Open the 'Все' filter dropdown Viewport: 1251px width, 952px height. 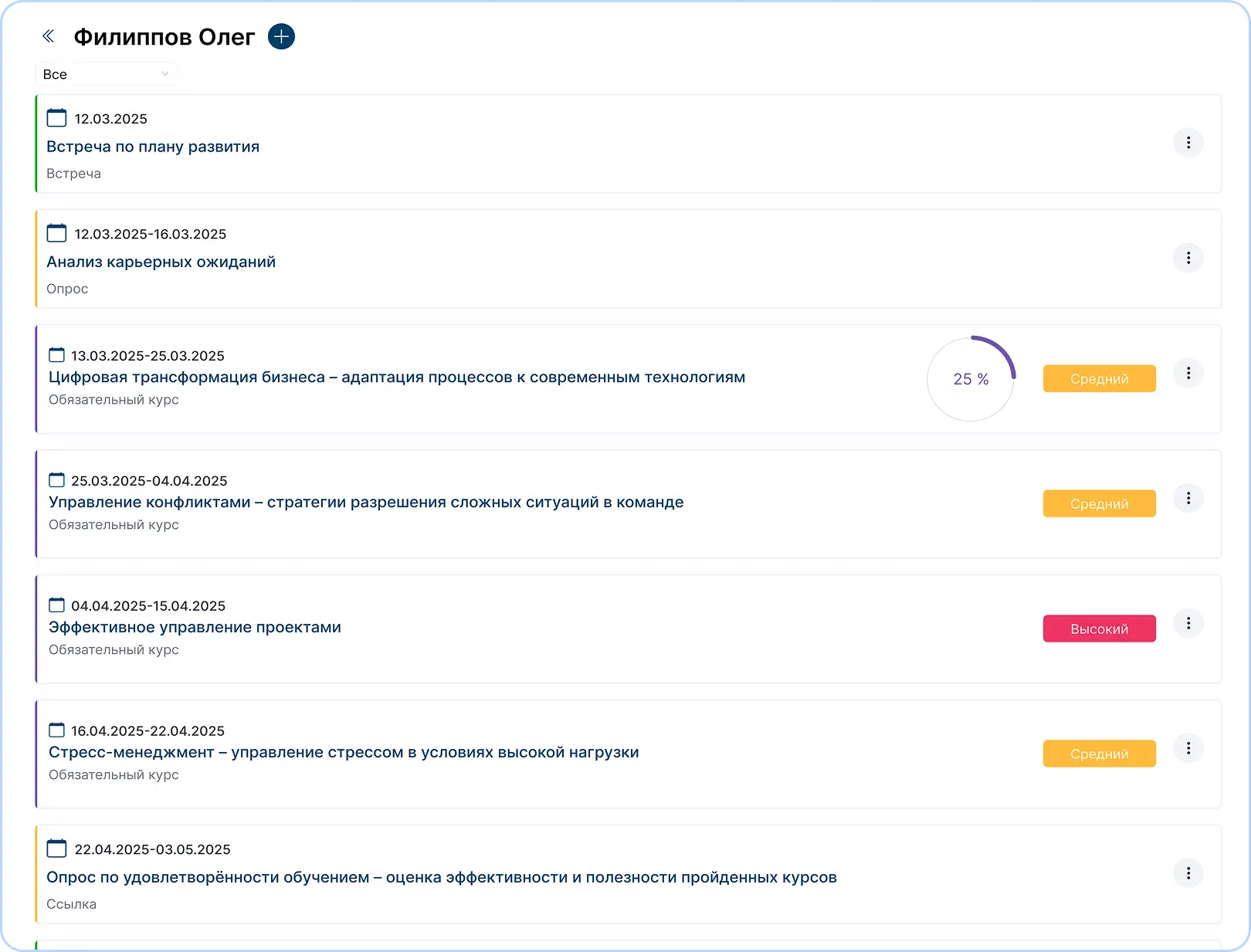click(106, 74)
